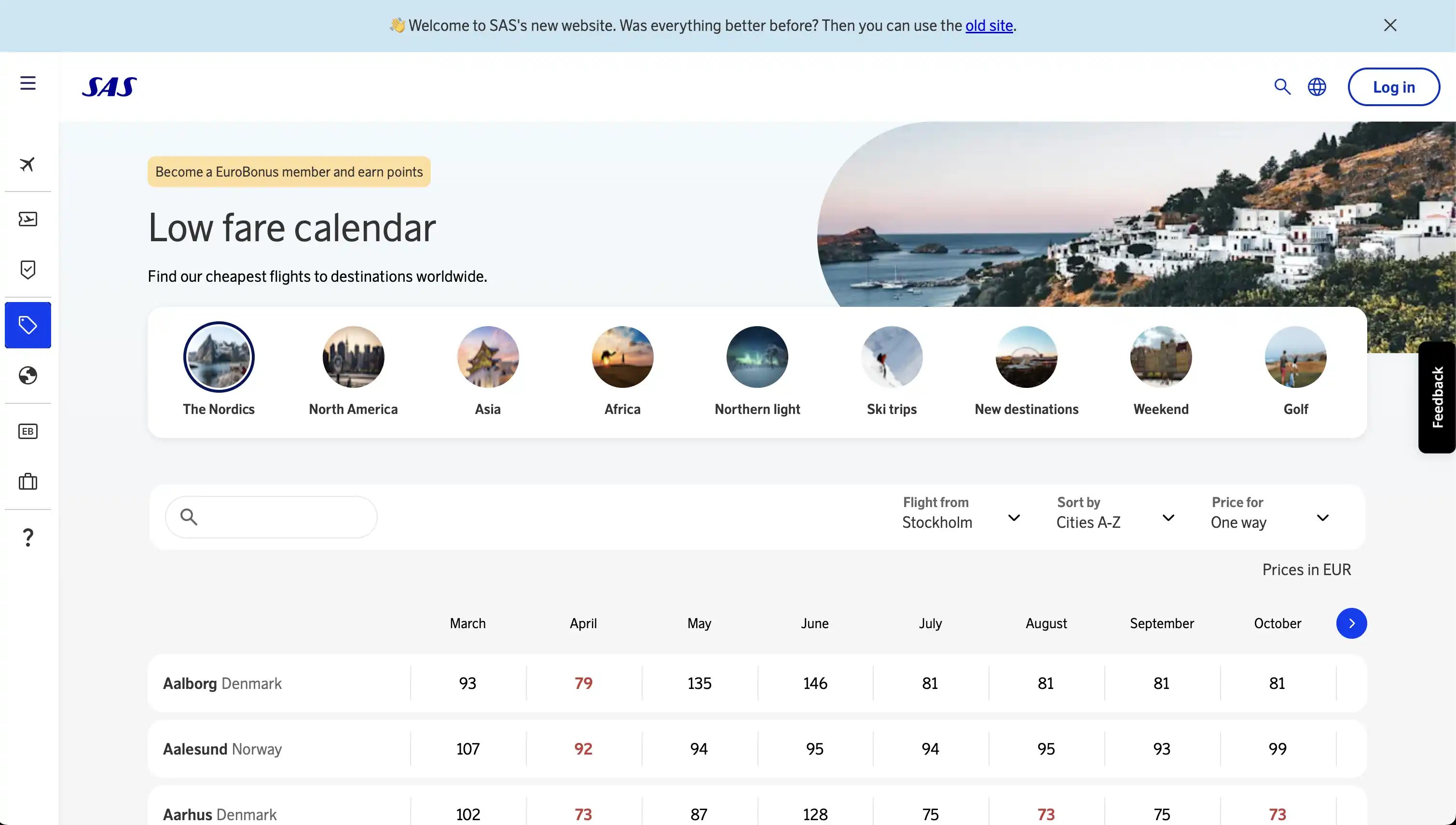Click the magnifier in destination search field
Image resolution: width=1456 pixels, height=825 pixels.
pos(189,517)
